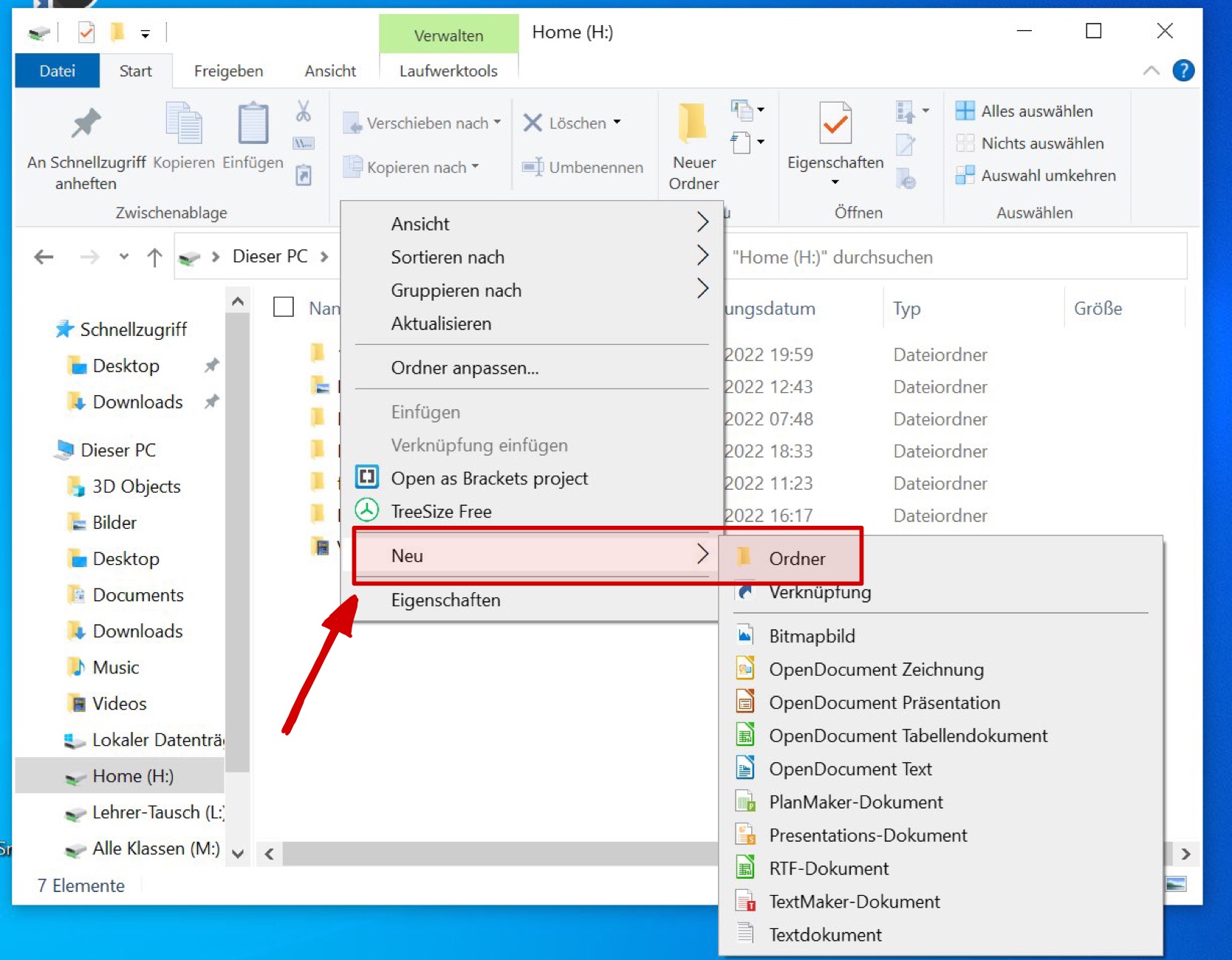The height and width of the screenshot is (960, 1232).
Task: Click the Eigenschaften checkmark icon in ribbon
Action: [x=835, y=124]
